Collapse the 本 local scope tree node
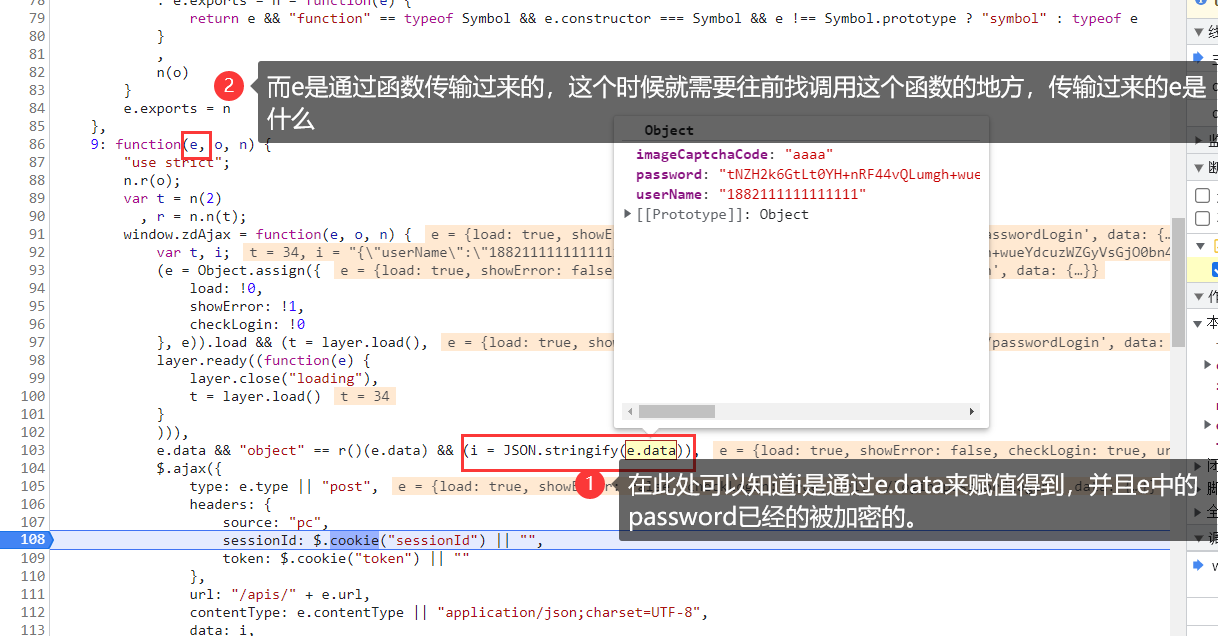1218x636 pixels. click(x=1199, y=322)
